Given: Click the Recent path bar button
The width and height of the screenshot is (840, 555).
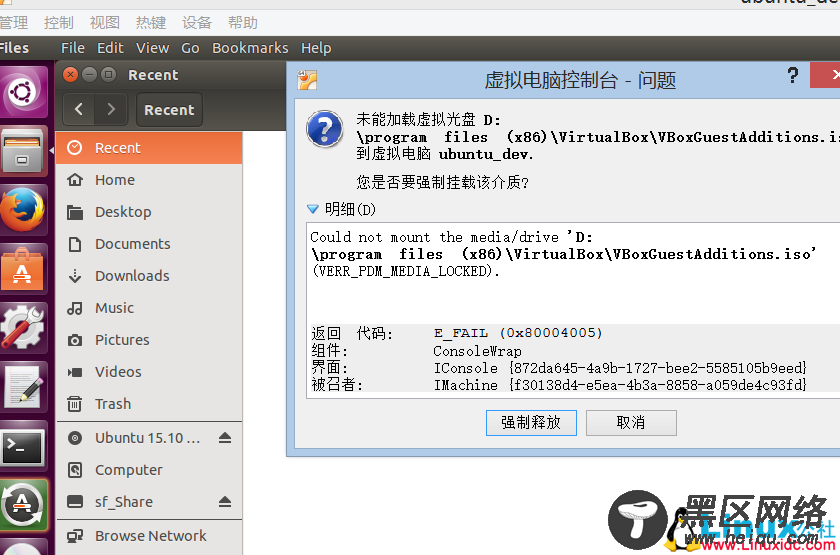Looking at the screenshot, I should click(169, 109).
